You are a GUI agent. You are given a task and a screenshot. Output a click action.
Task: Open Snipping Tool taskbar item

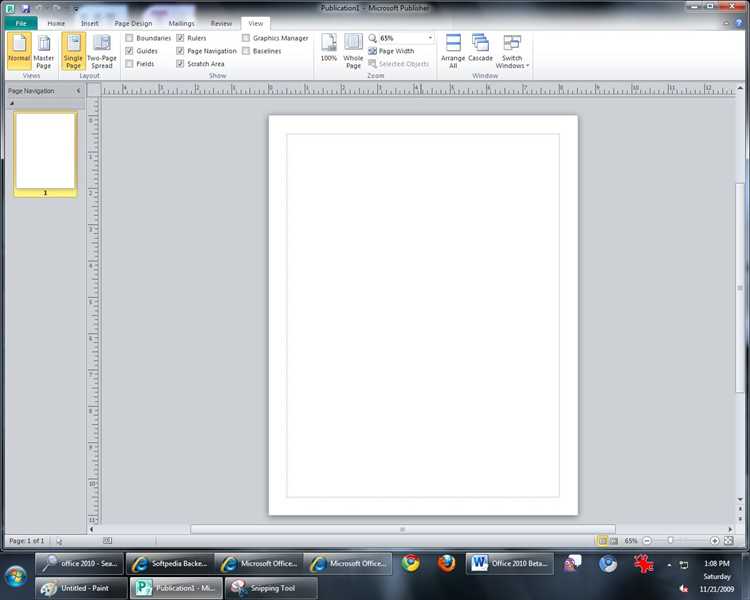point(271,588)
